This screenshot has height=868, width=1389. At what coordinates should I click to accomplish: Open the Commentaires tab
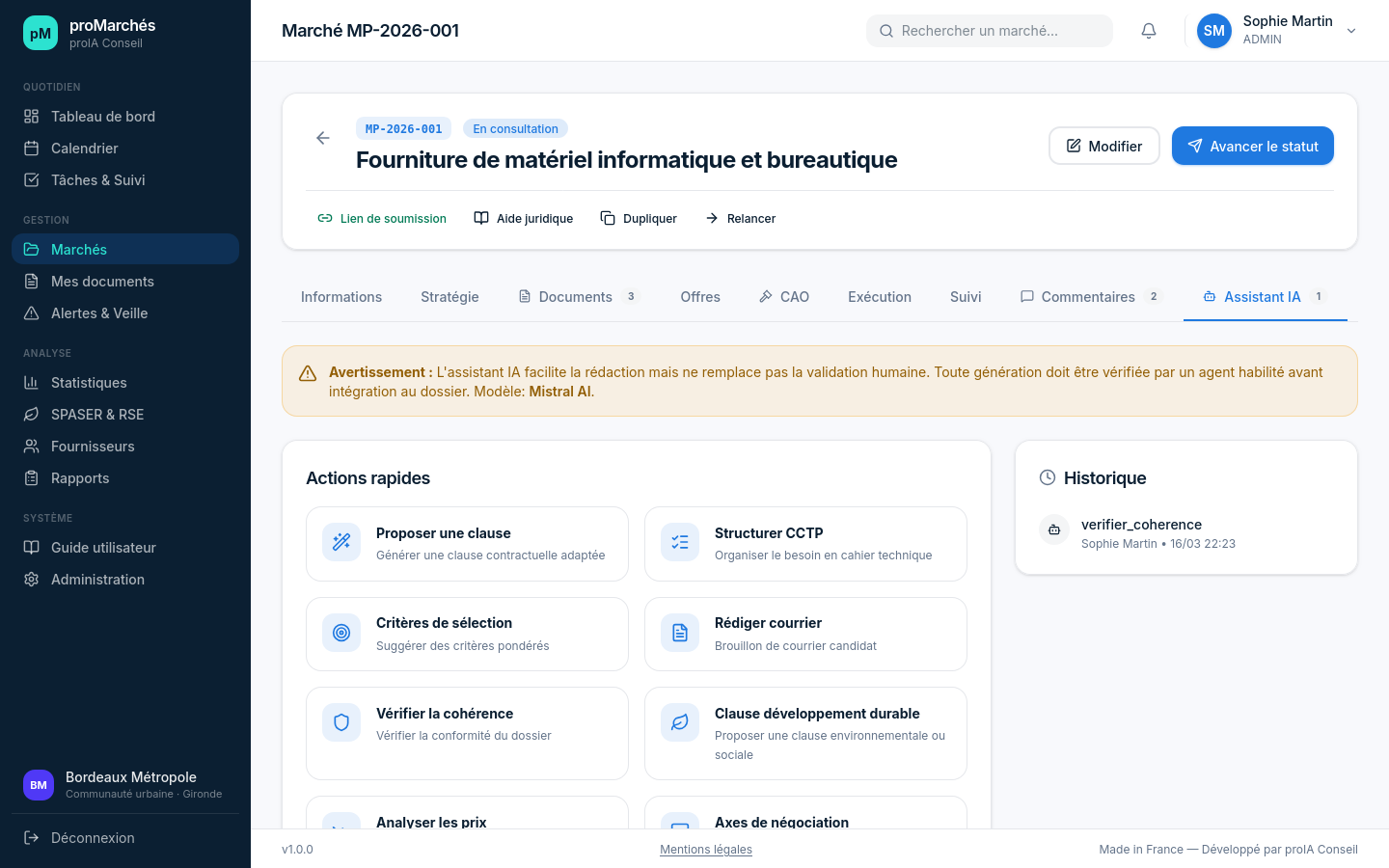click(1088, 296)
